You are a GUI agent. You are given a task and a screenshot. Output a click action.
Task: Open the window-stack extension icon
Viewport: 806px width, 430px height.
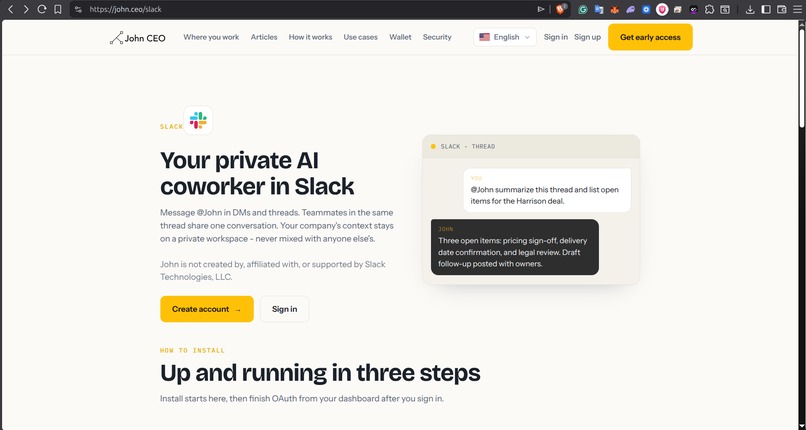coord(678,9)
